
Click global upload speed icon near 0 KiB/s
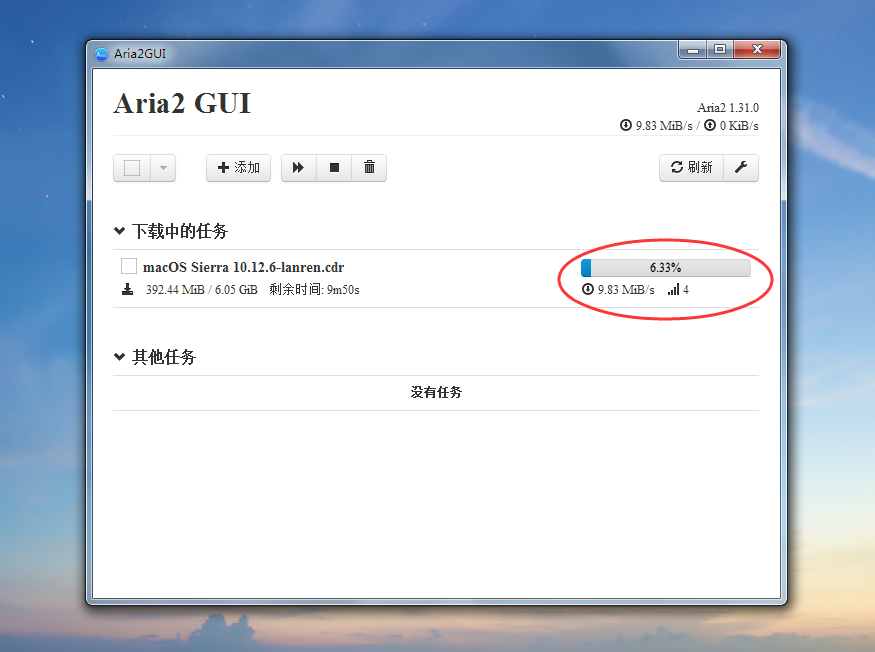point(710,125)
